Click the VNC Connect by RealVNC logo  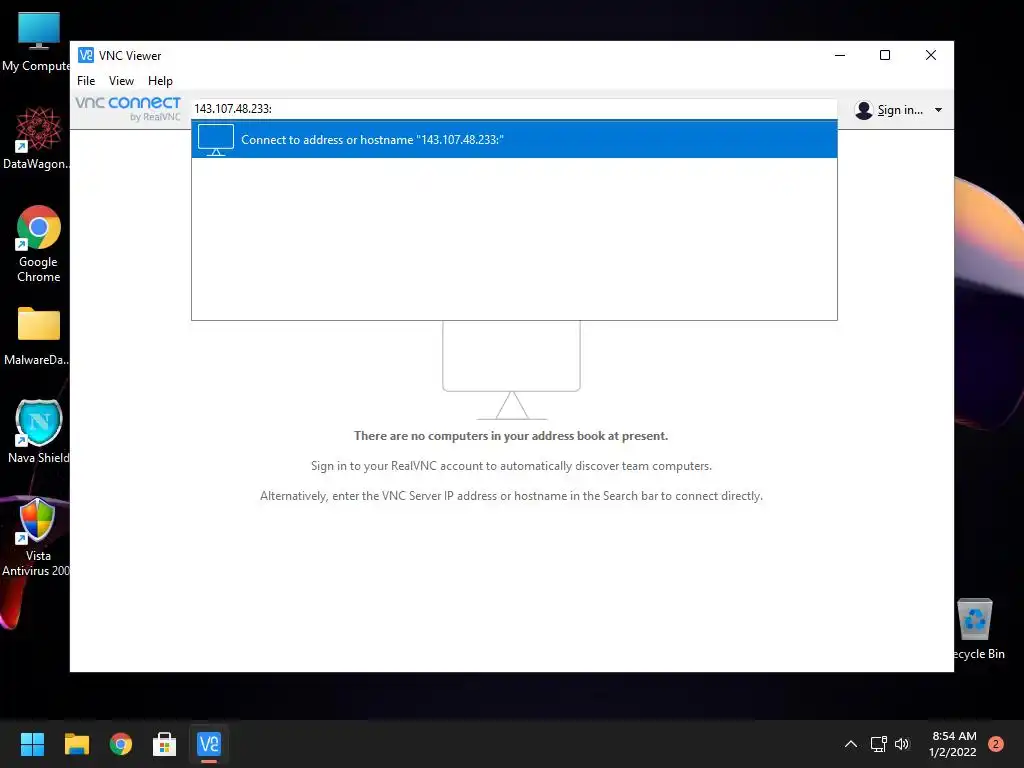point(128,108)
